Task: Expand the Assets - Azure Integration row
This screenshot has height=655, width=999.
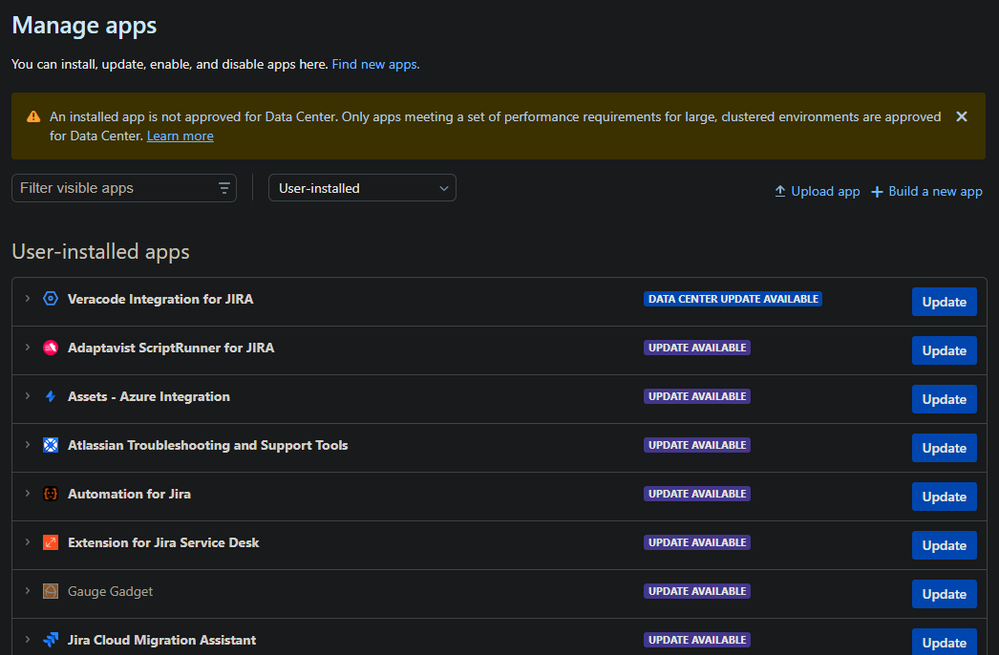Action: (x=27, y=396)
